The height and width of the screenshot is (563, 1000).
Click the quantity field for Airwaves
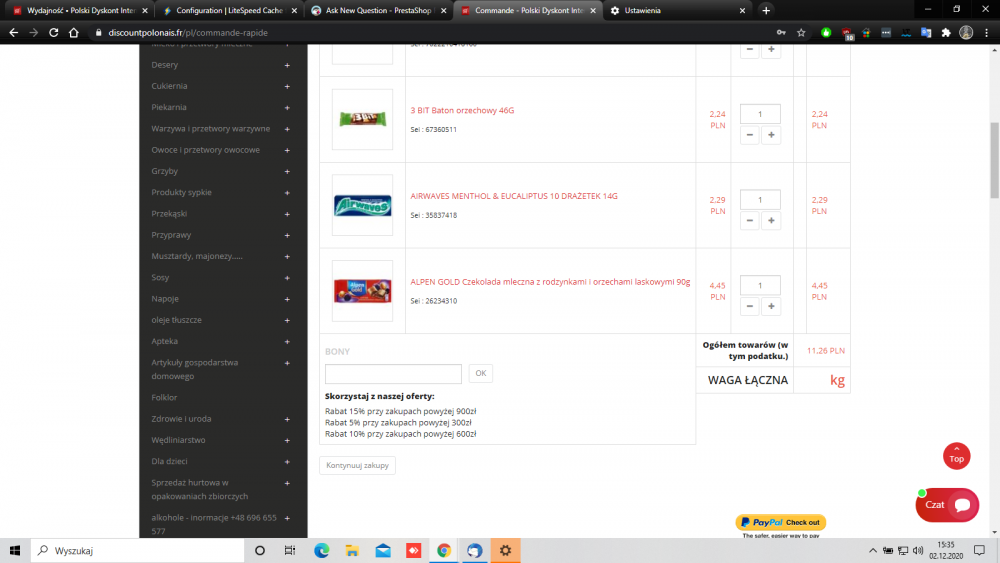tap(760, 200)
